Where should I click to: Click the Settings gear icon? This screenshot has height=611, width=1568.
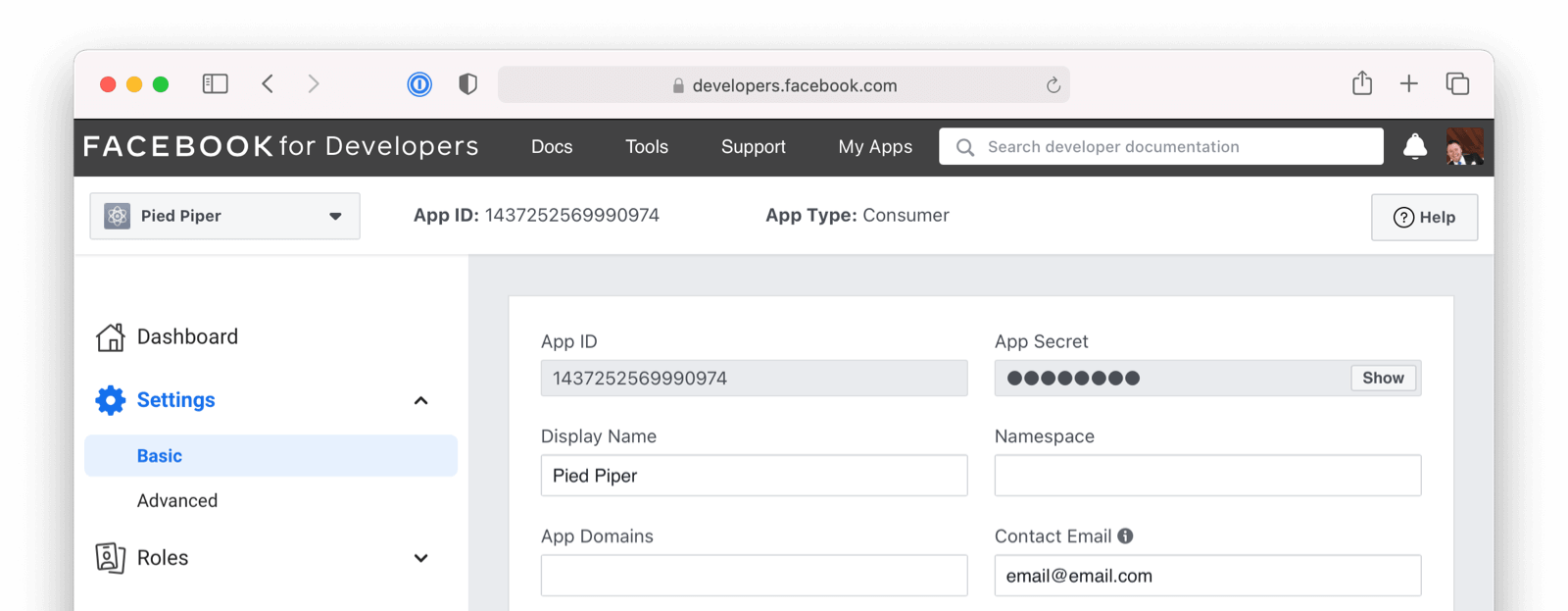tap(111, 400)
